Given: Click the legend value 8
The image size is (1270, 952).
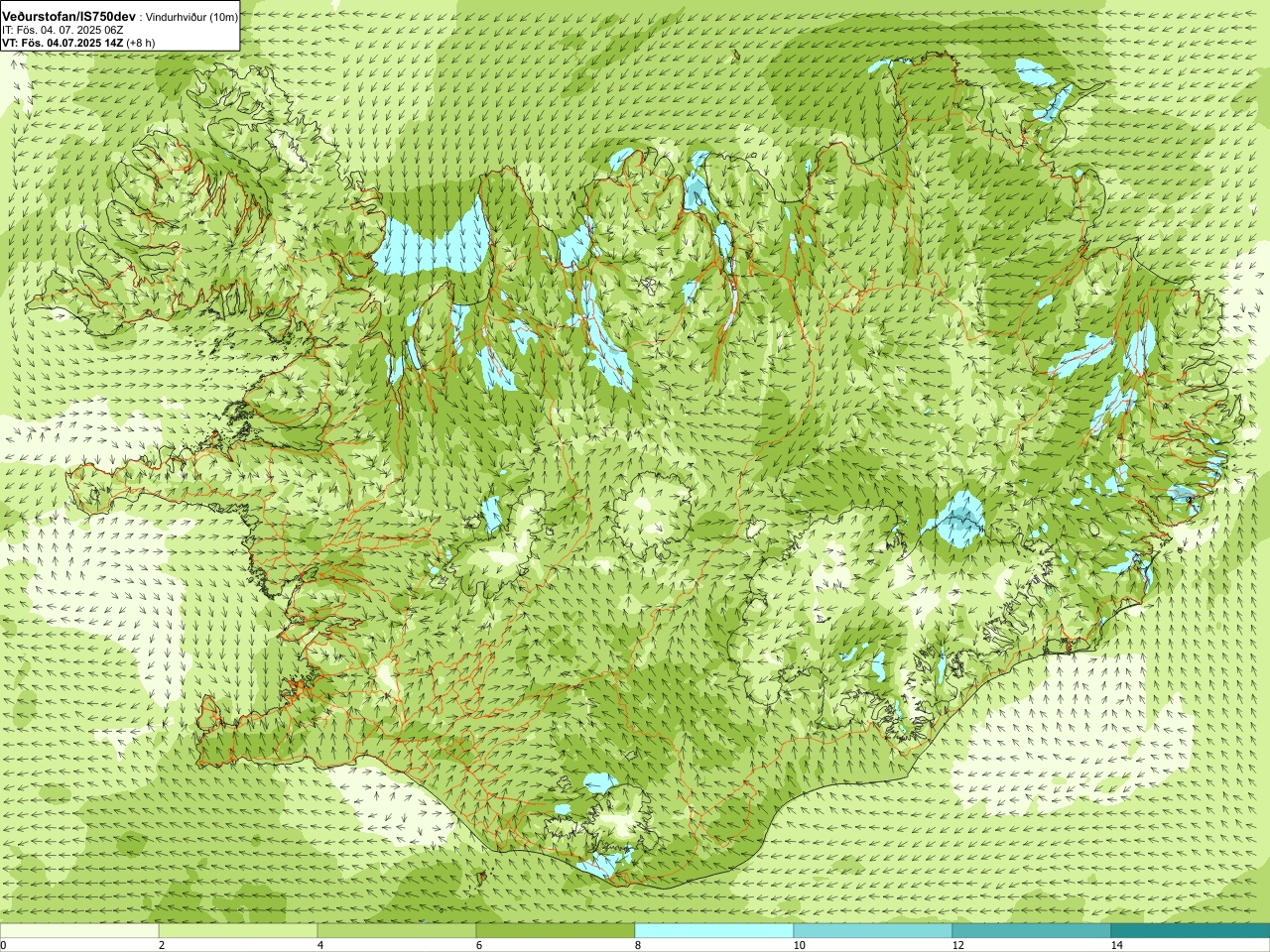Looking at the screenshot, I should click(x=638, y=945).
